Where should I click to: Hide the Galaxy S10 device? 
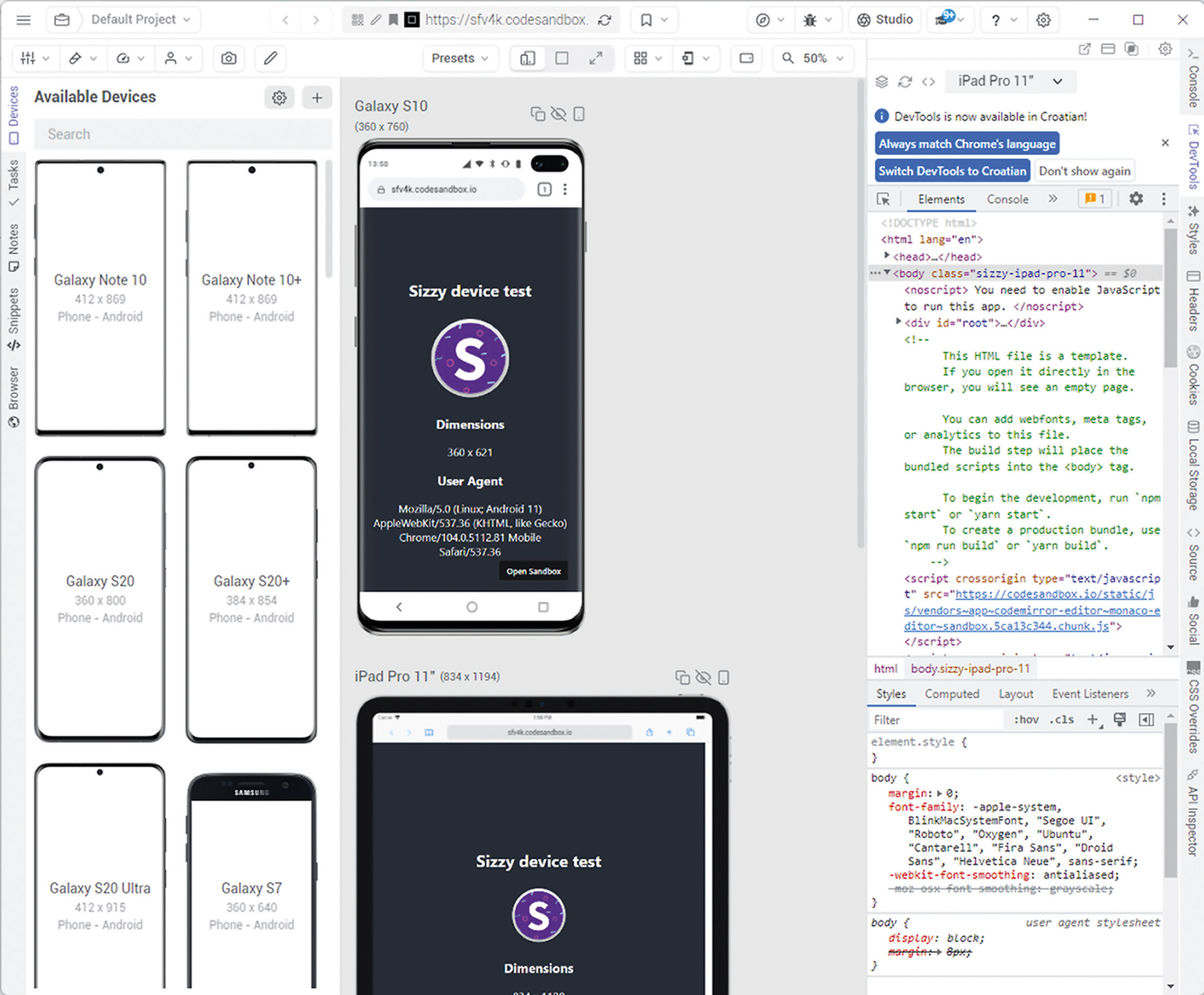coord(558,114)
